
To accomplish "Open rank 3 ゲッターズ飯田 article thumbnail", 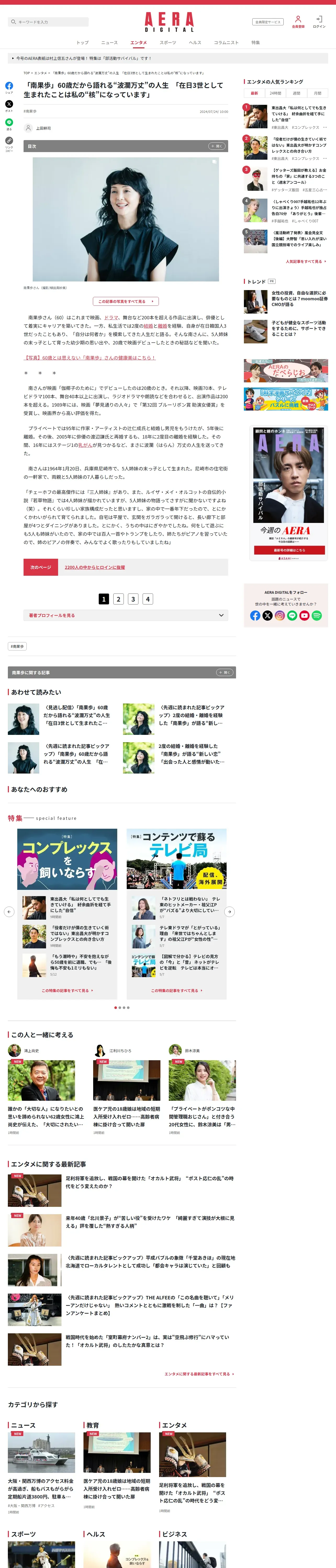I will pyautogui.click(x=255, y=179).
